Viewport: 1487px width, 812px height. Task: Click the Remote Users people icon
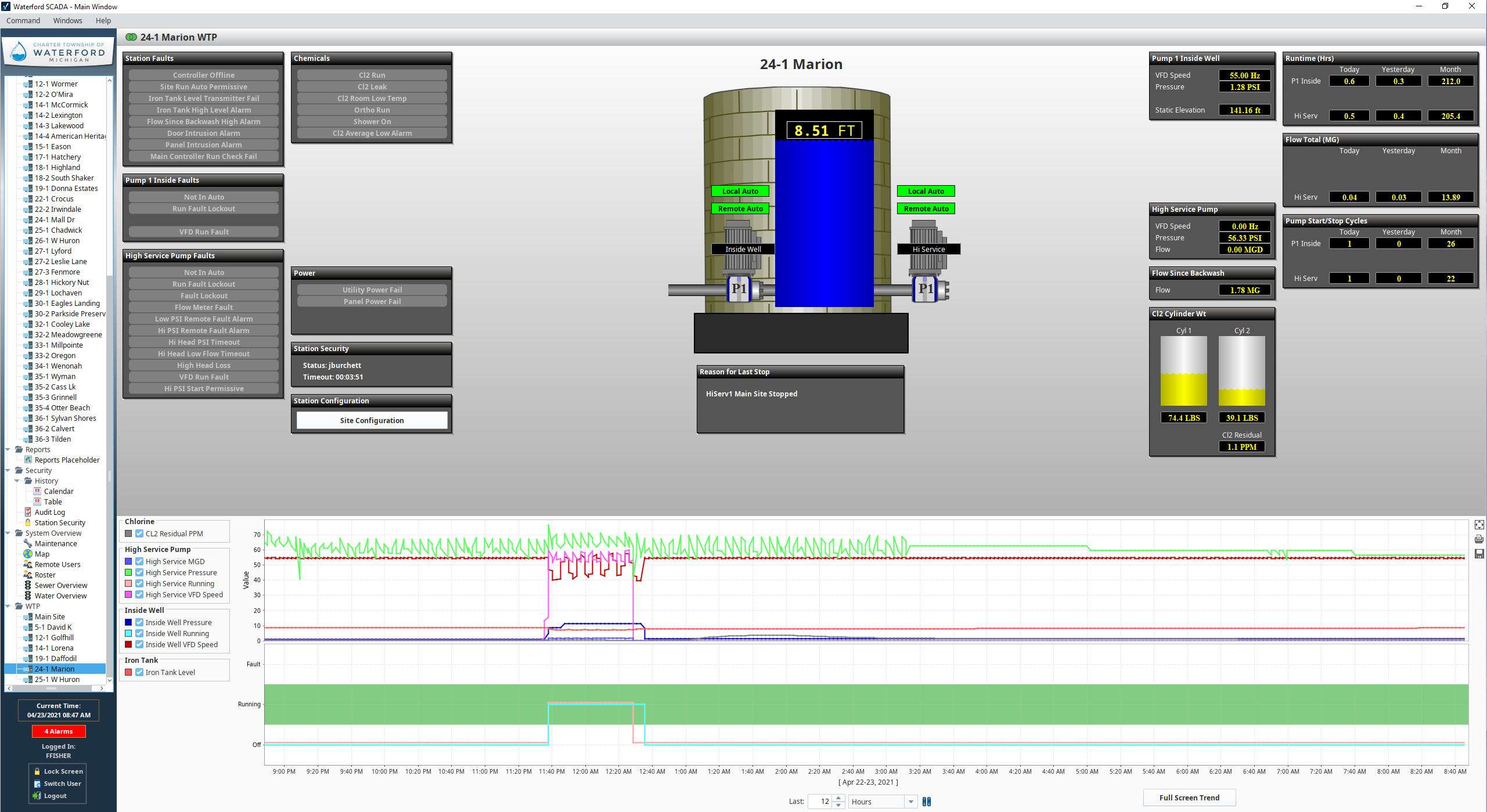tap(27, 564)
